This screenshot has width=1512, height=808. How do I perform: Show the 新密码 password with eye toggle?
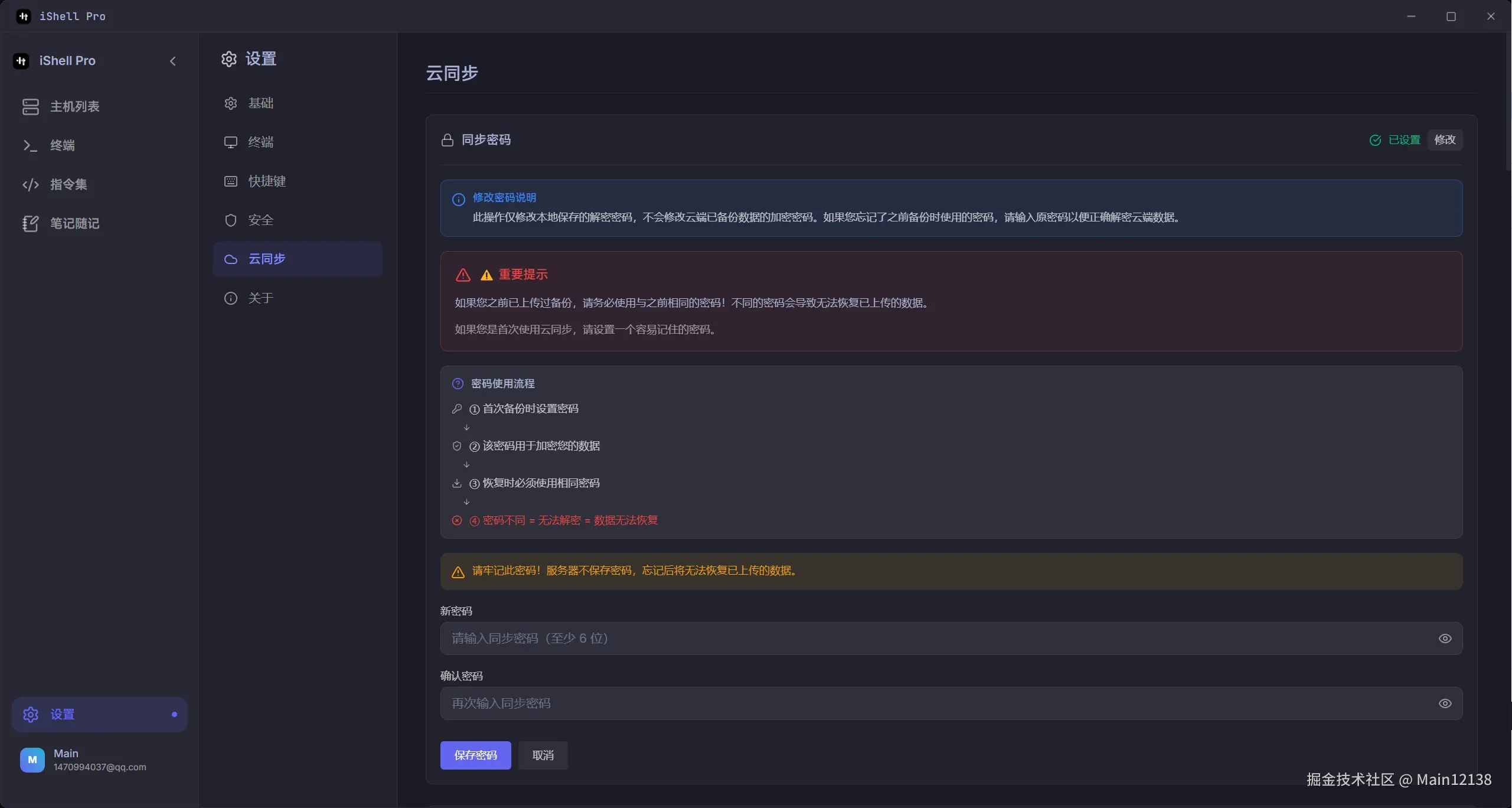tap(1445, 638)
